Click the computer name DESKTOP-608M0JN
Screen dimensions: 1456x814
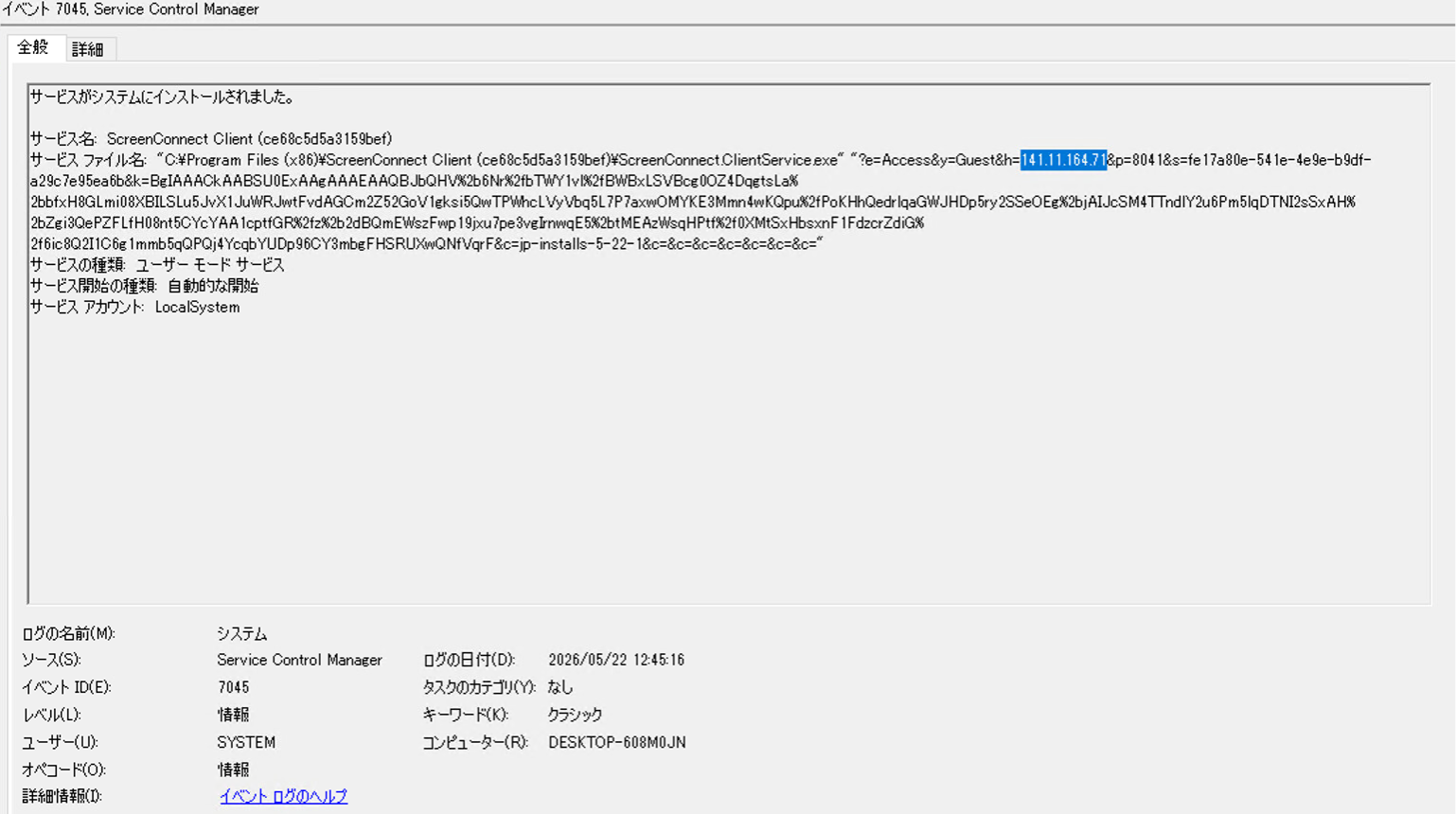click(x=617, y=742)
